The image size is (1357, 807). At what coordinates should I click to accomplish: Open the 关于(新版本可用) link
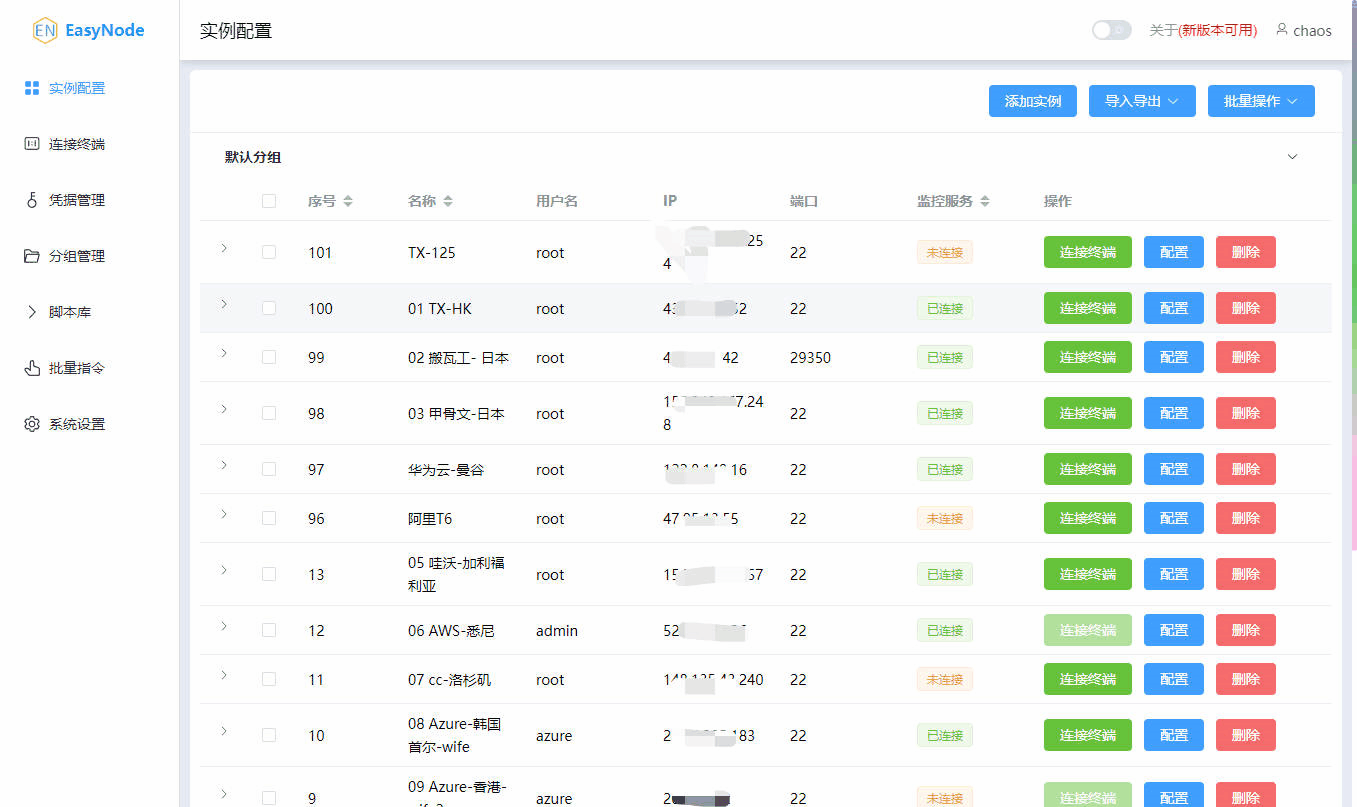(1202, 29)
